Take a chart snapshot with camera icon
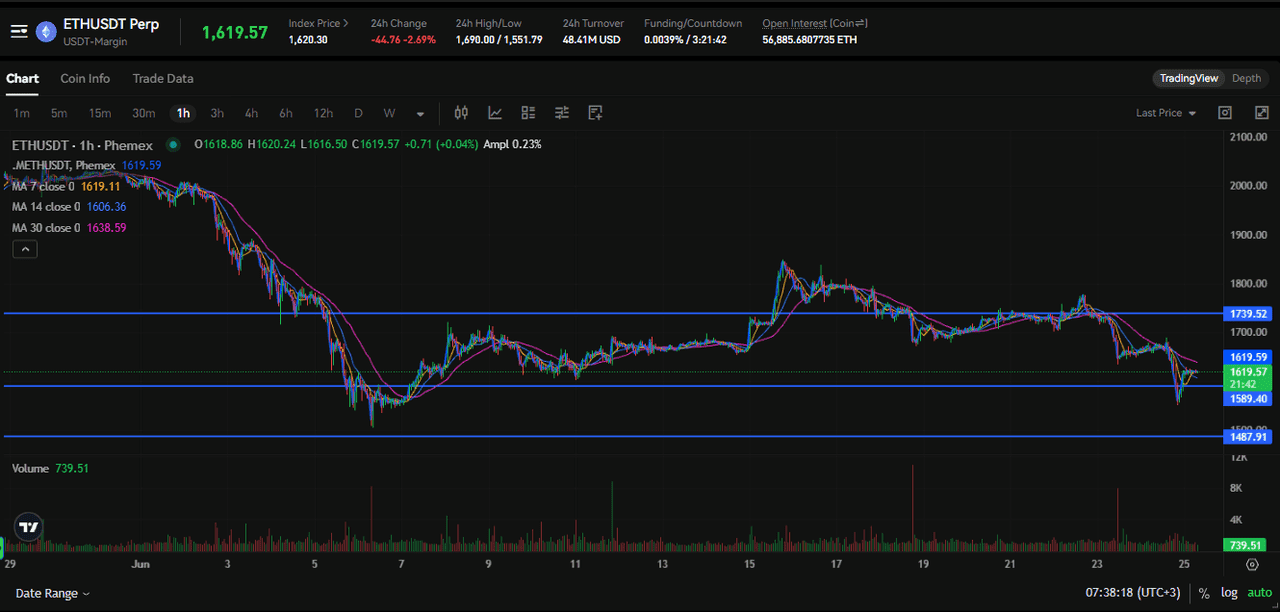This screenshot has height=612, width=1280. click(x=1225, y=113)
